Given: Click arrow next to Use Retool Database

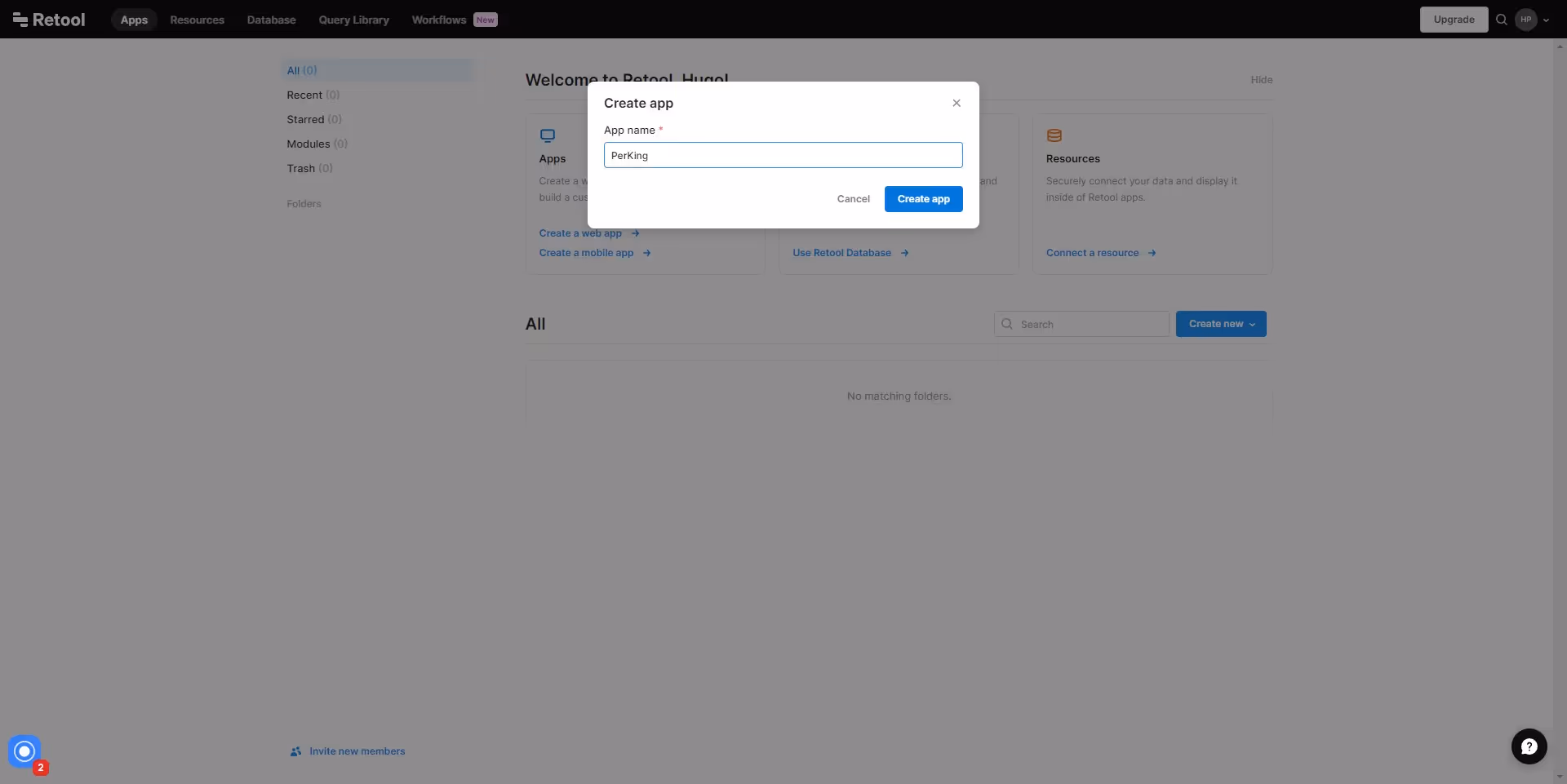Looking at the screenshot, I should pyautogui.click(x=904, y=253).
